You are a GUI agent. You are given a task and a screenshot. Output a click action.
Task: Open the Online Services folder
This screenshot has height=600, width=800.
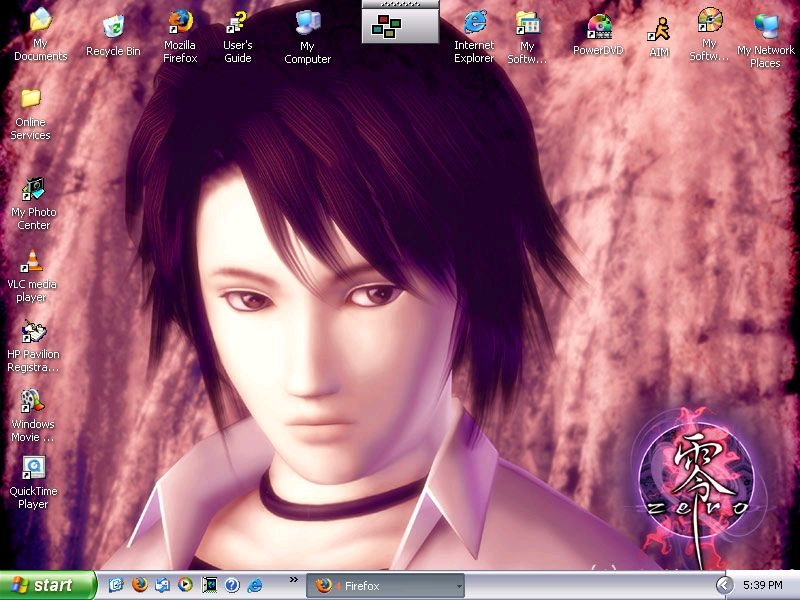point(31,114)
